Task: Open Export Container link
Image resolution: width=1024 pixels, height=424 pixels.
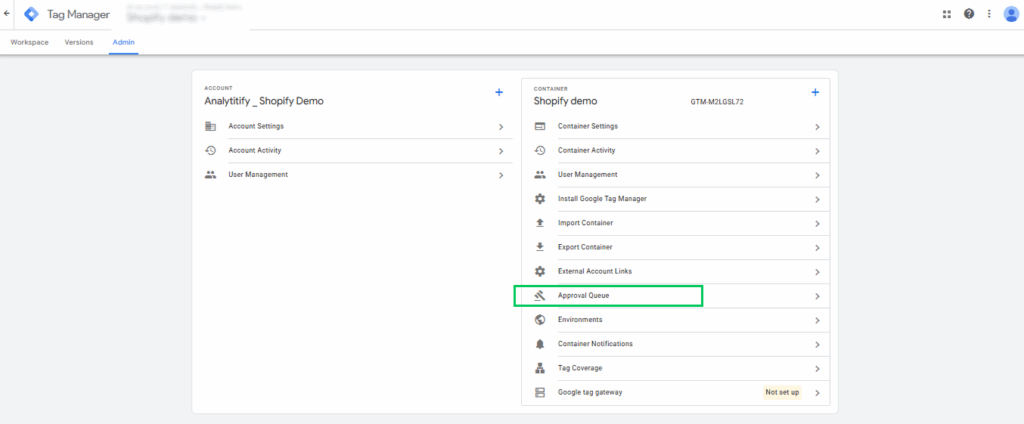Action: point(585,247)
